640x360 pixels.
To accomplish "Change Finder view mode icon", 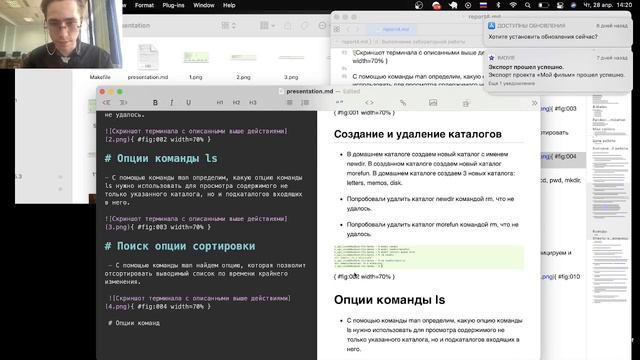I will (x=228, y=26).
